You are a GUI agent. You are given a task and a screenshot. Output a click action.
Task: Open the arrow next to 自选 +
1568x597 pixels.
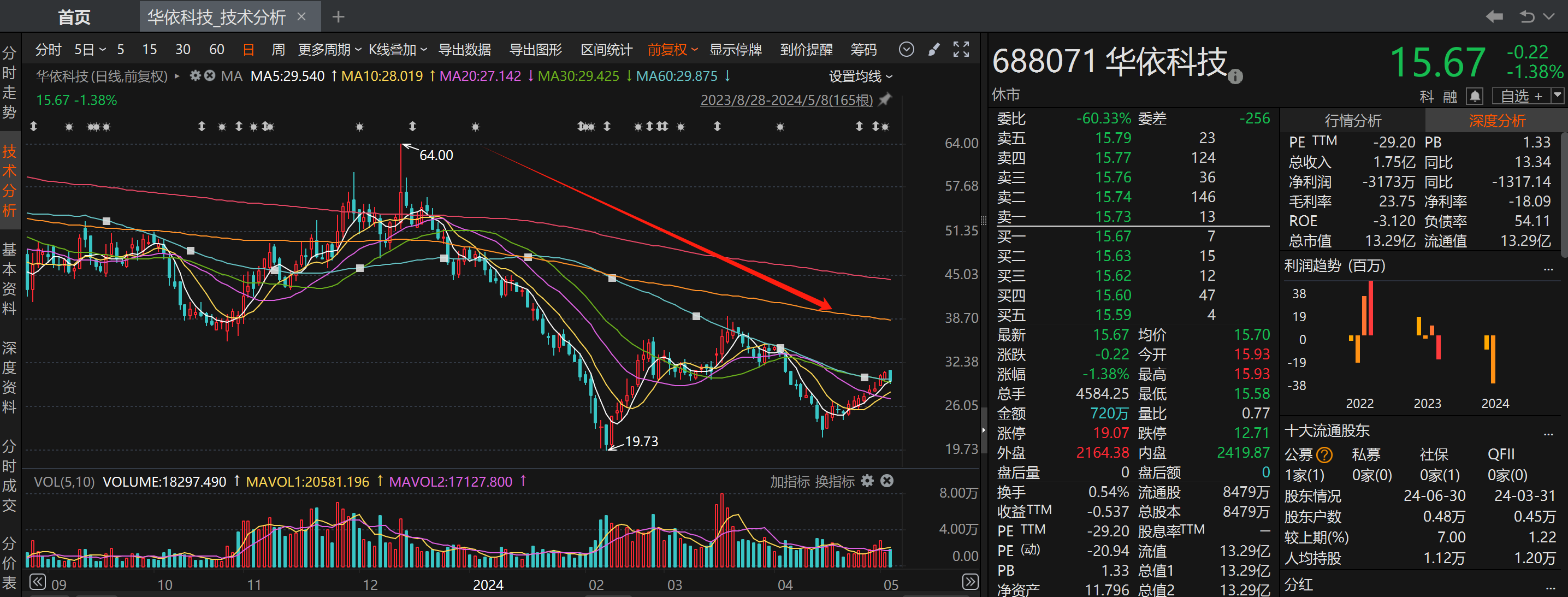pos(1557,96)
